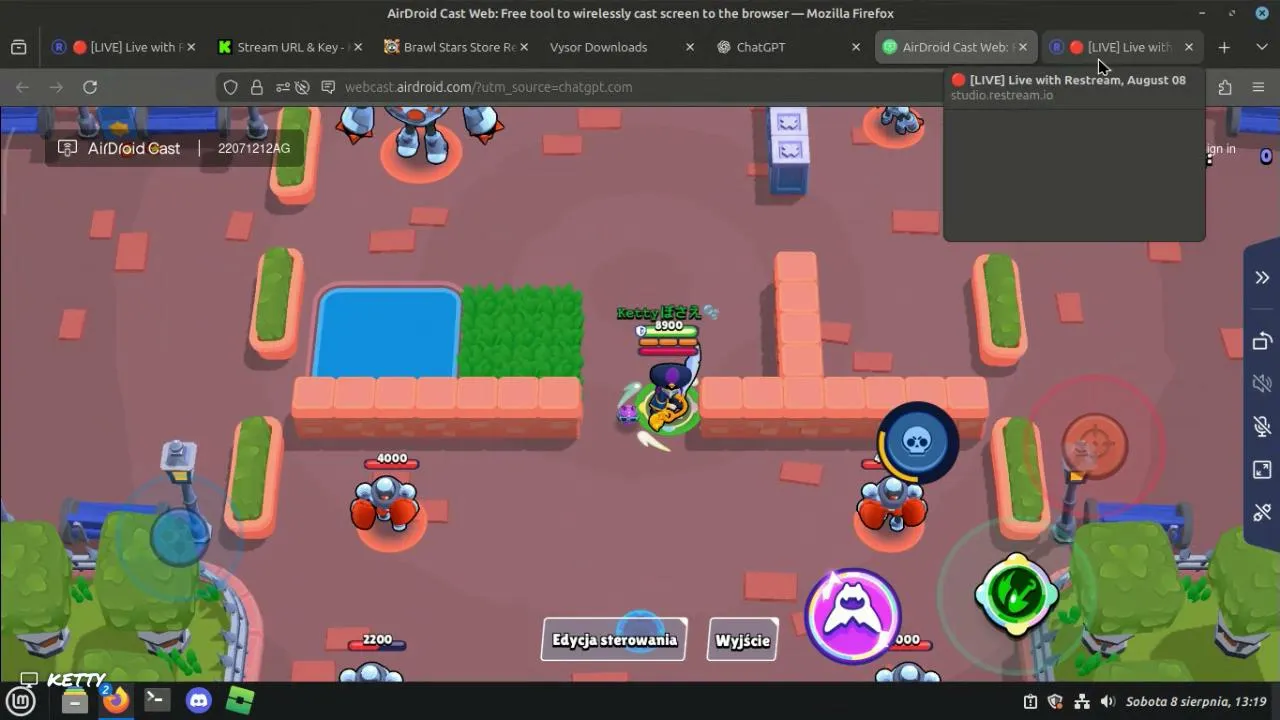Open Firefox View from the tab bar
This screenshot has height=720, width=1280.
click(x=19, y=47)
